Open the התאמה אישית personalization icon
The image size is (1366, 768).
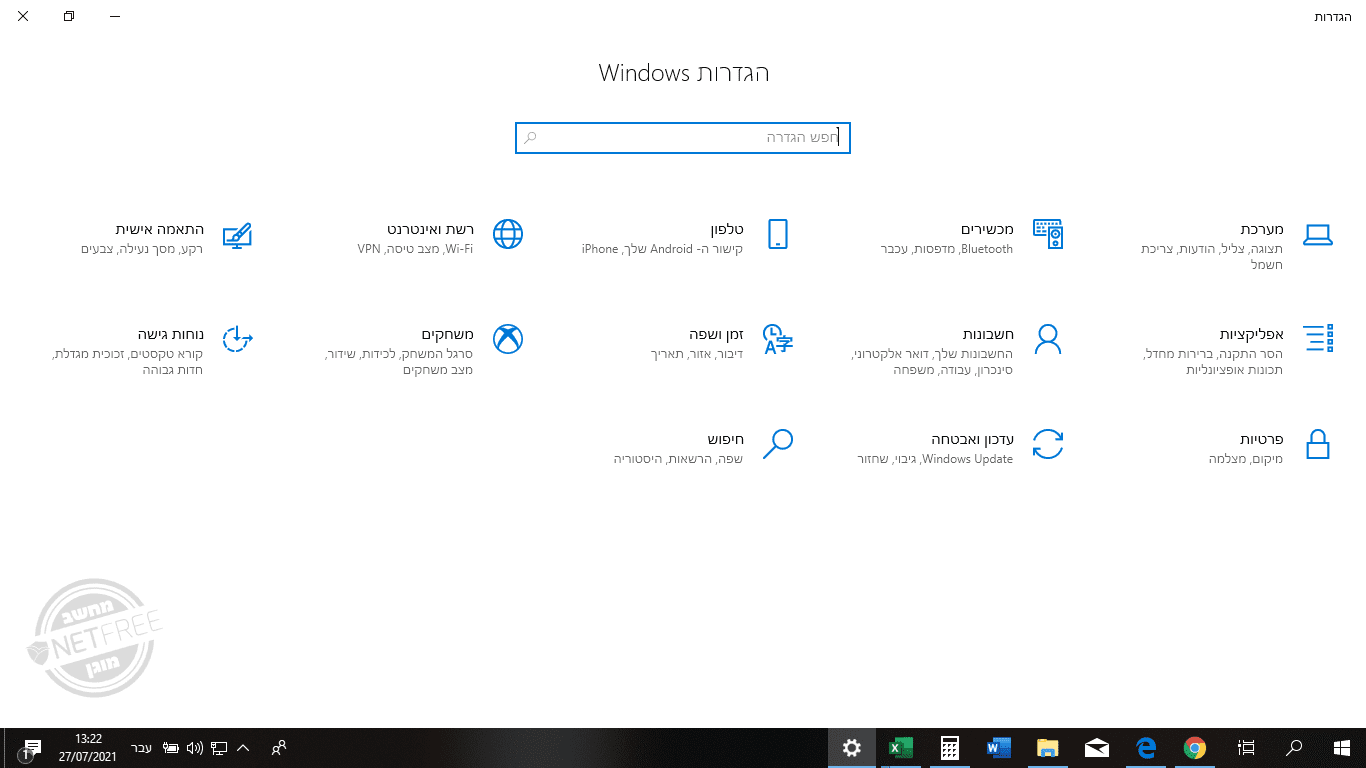237,235
